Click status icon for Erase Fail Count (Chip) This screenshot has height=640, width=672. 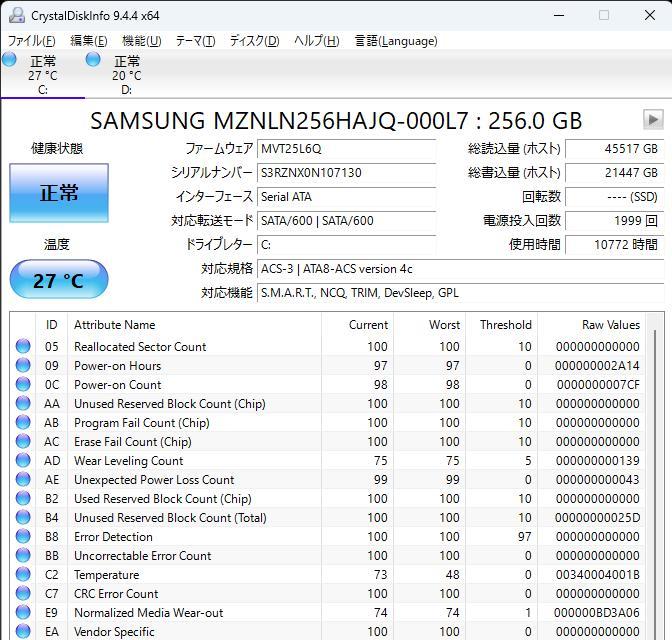click(x=23, y=442)
